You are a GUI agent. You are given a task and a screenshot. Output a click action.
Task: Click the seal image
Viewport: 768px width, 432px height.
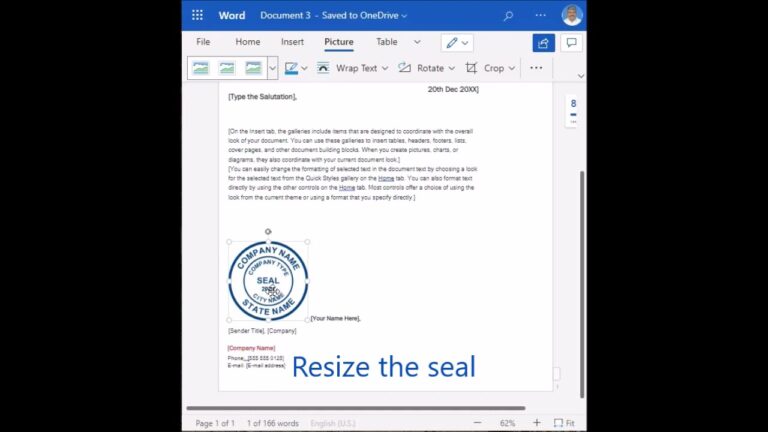268,281
